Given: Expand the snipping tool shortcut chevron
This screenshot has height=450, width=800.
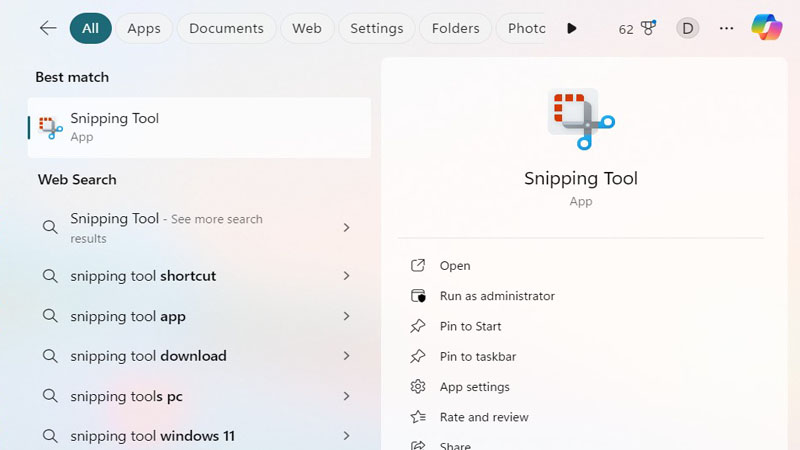Looking at the screenshot, I should coord(346,276).
